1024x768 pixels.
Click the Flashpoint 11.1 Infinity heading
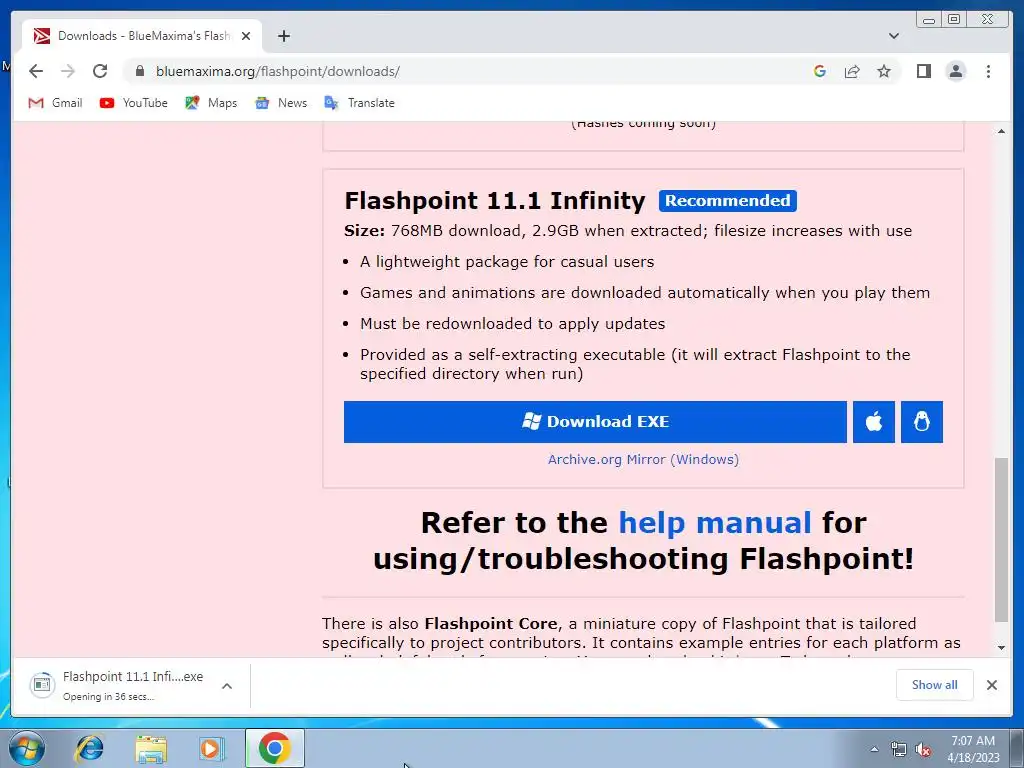[494, 200]
